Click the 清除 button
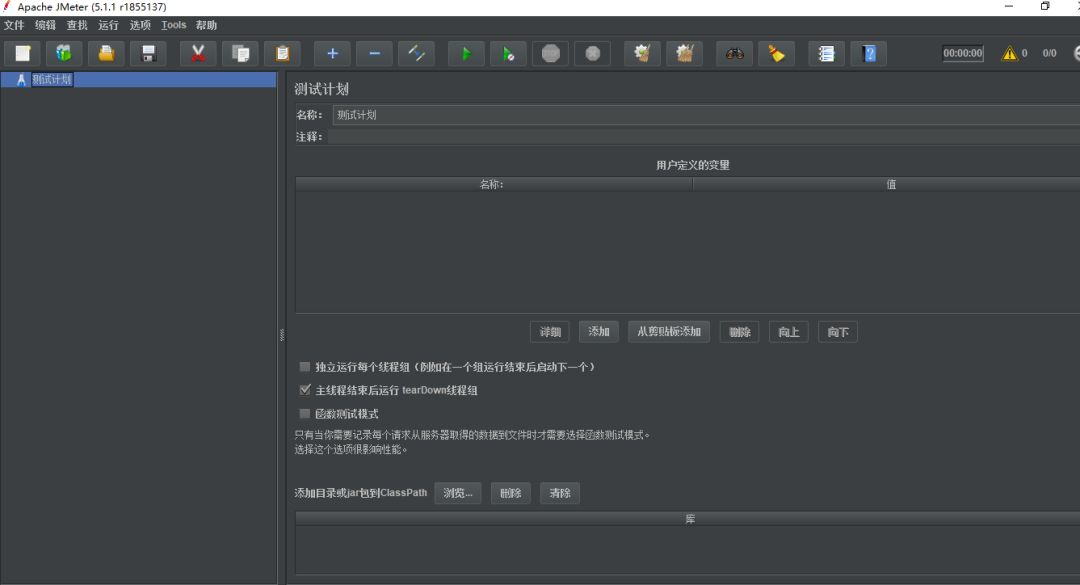 [560, 493]
